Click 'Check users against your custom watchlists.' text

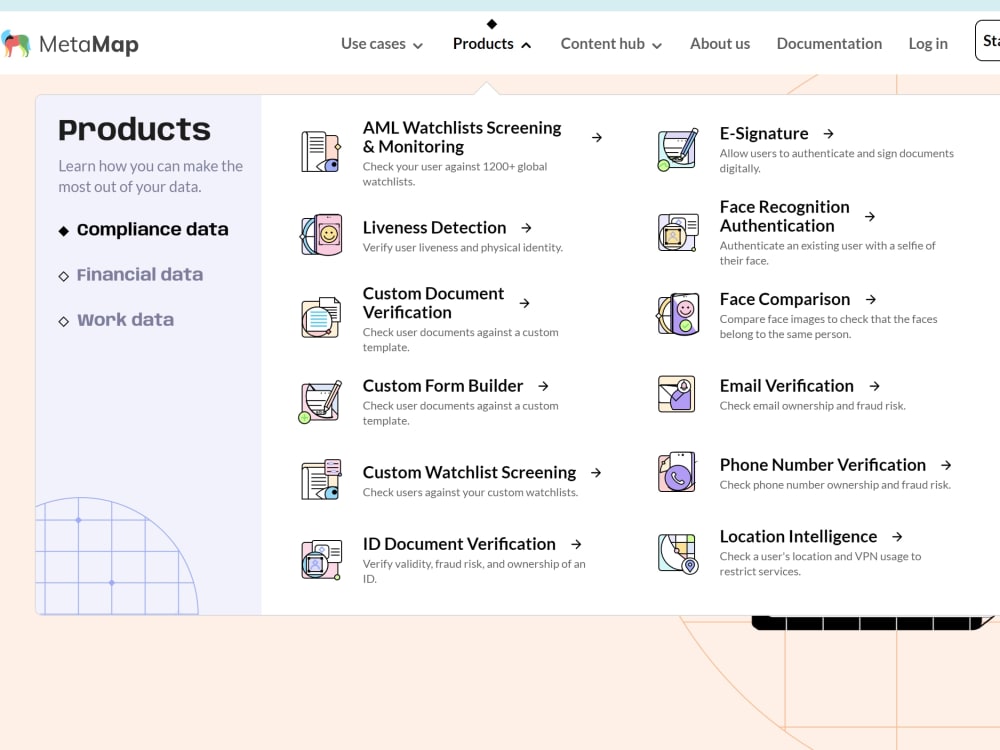pyautogui.click(x=471, y=492)
